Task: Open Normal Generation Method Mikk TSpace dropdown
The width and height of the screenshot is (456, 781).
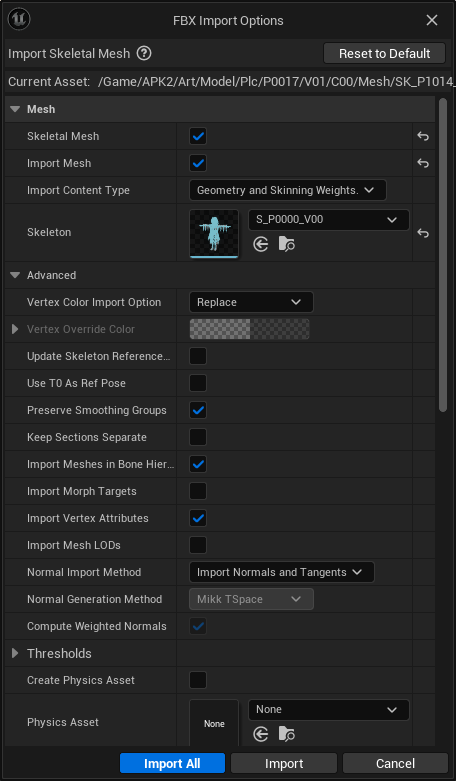Action: coord(251,599)
